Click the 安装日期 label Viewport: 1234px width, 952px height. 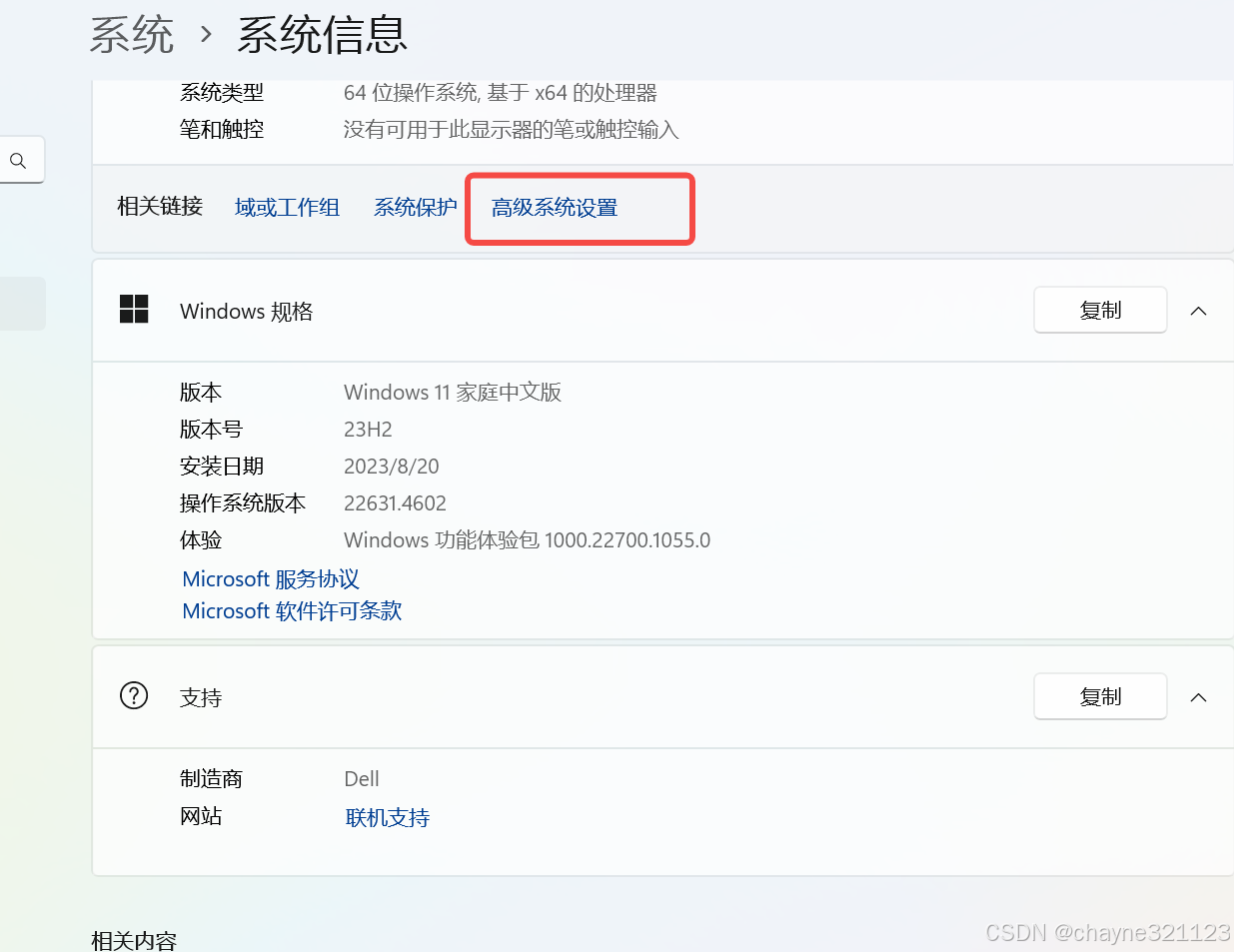pyautogui.click(x=222, y=467)
